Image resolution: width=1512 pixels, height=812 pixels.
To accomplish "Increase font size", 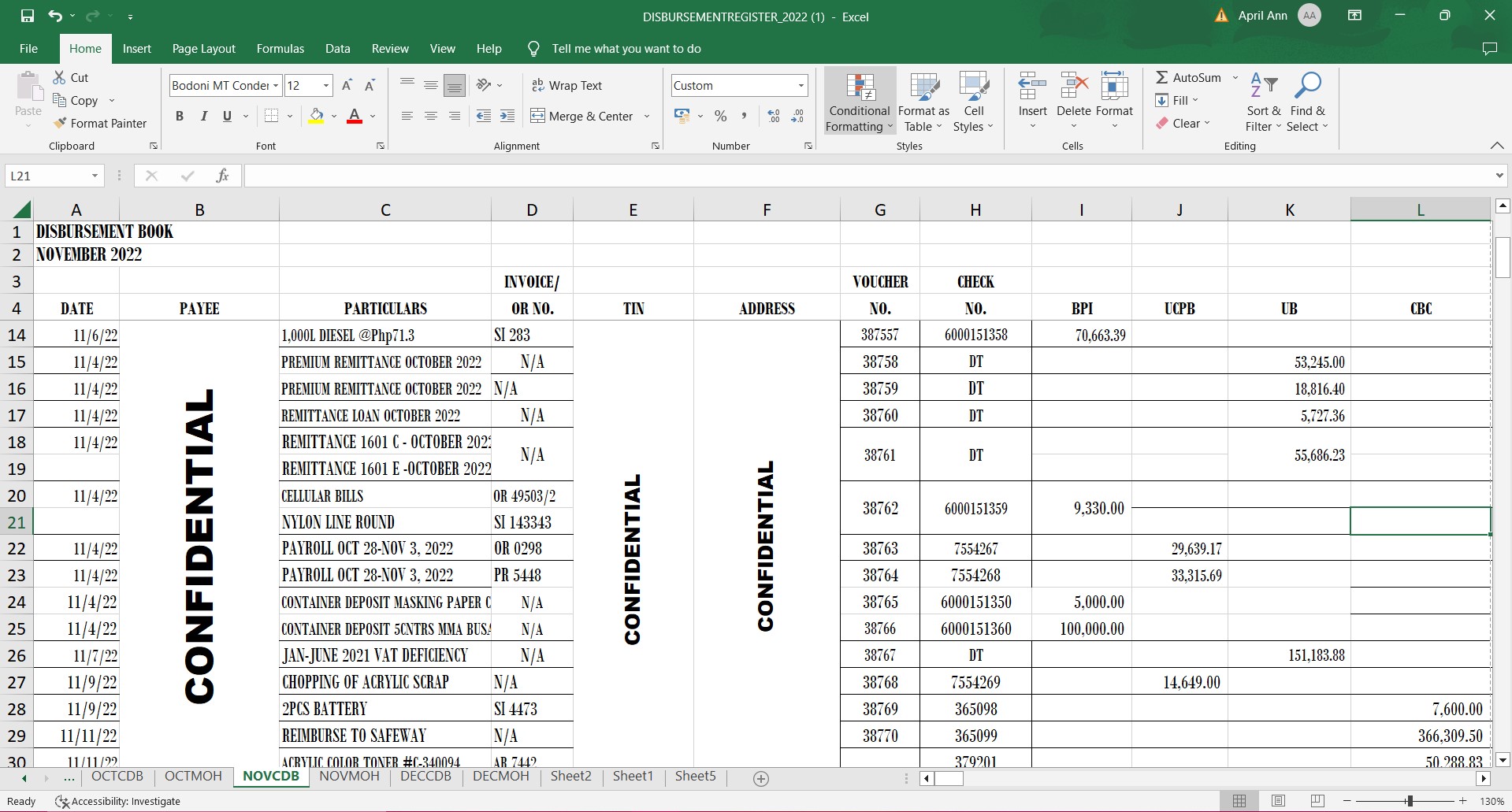I will click(x=347, y=85).
